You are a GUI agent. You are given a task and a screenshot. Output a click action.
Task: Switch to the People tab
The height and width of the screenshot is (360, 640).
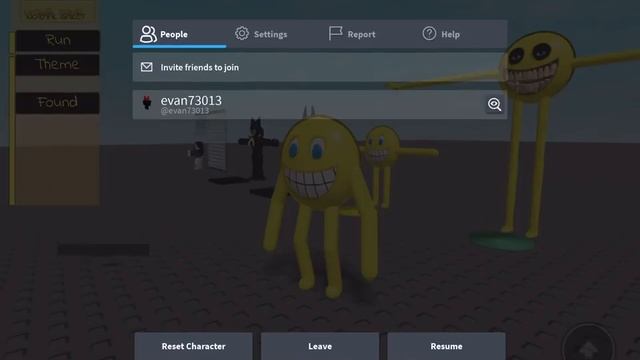179,34
